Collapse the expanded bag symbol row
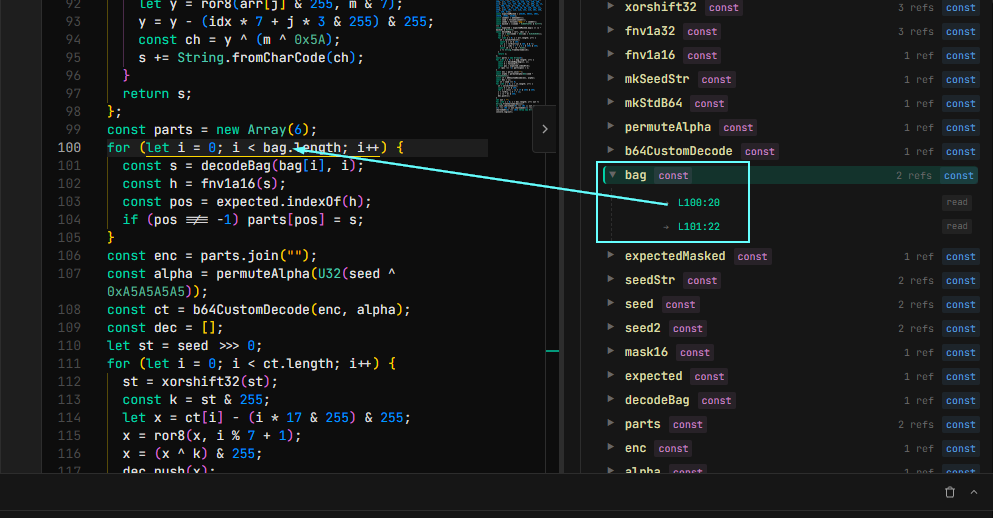This screenshot has width=993, height=518. coord(612,175)
